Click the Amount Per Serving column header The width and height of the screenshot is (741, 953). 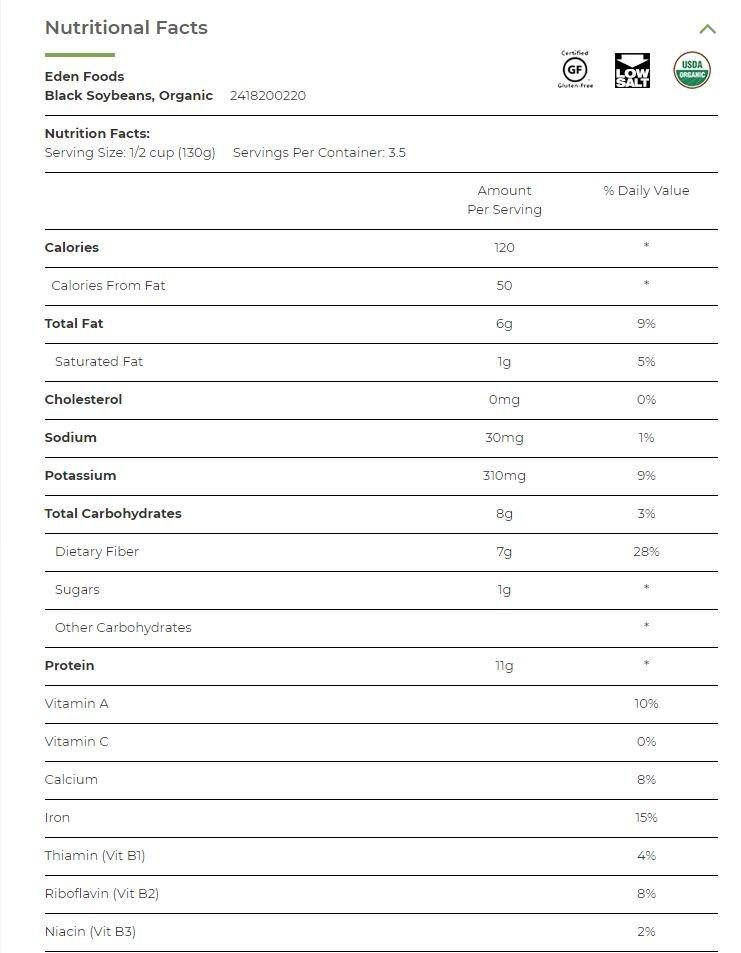pyautogui.click(x=504, y=200)
